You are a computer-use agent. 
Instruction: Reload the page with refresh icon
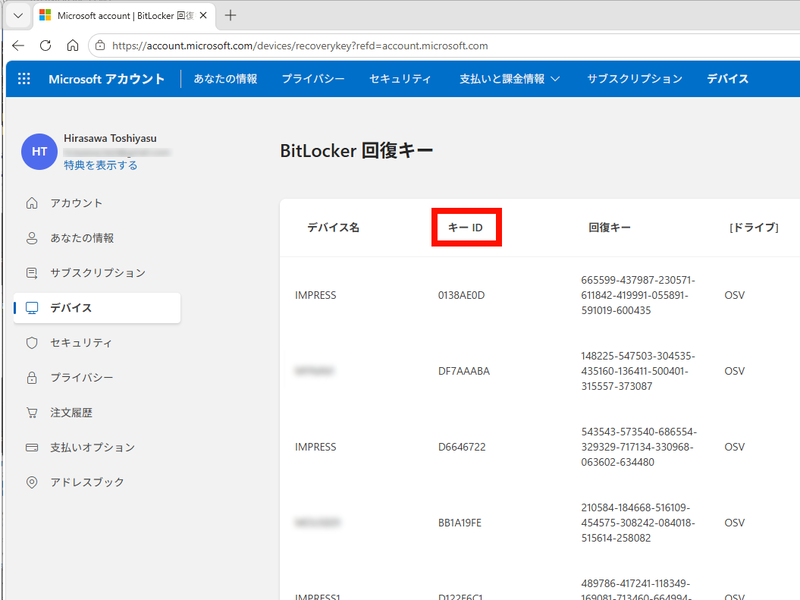pyautogui.click(x=45, y=46)
